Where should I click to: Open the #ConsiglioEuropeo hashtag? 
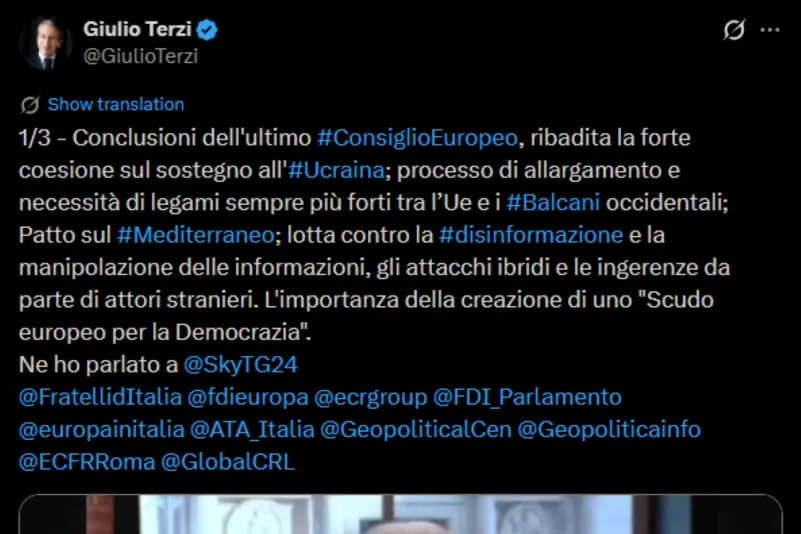(417, 138)
